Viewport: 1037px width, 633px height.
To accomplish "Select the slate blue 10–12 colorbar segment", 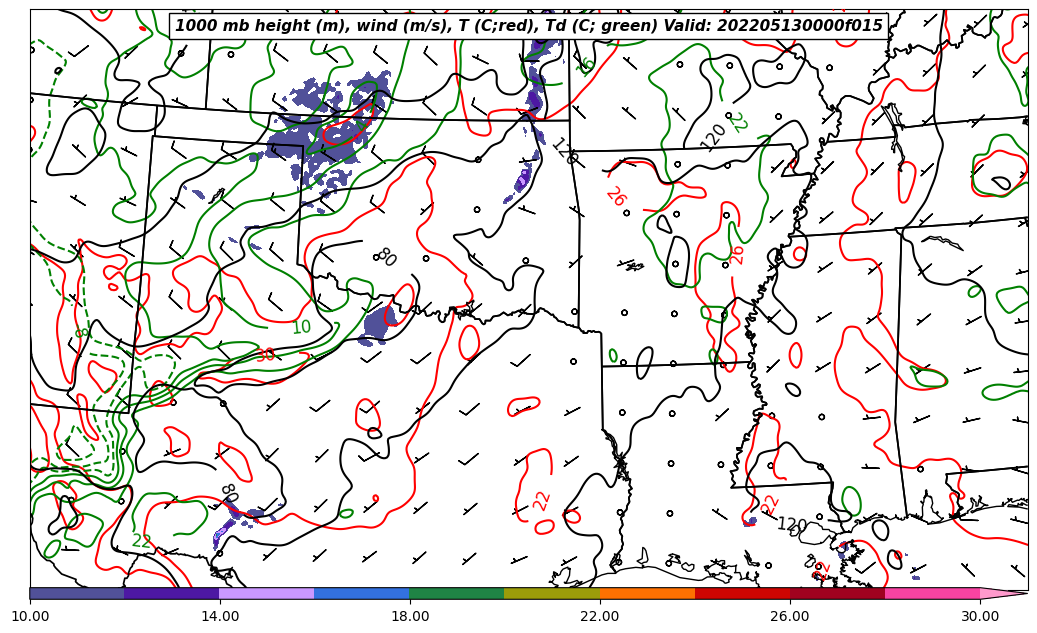I will pyautogui.click(x=77, y=593).
